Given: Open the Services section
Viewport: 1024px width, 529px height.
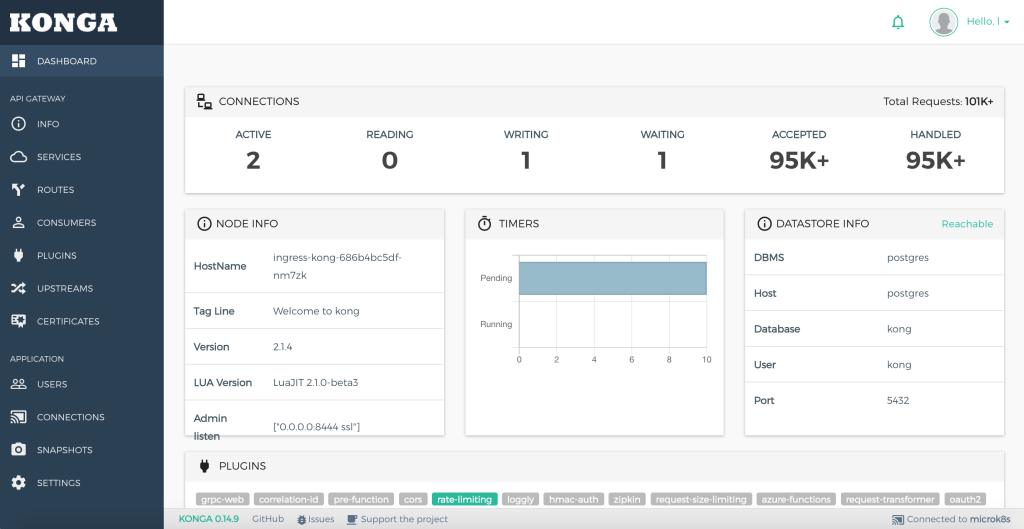Looking at the screenshot, I should (x=82, y=157).
